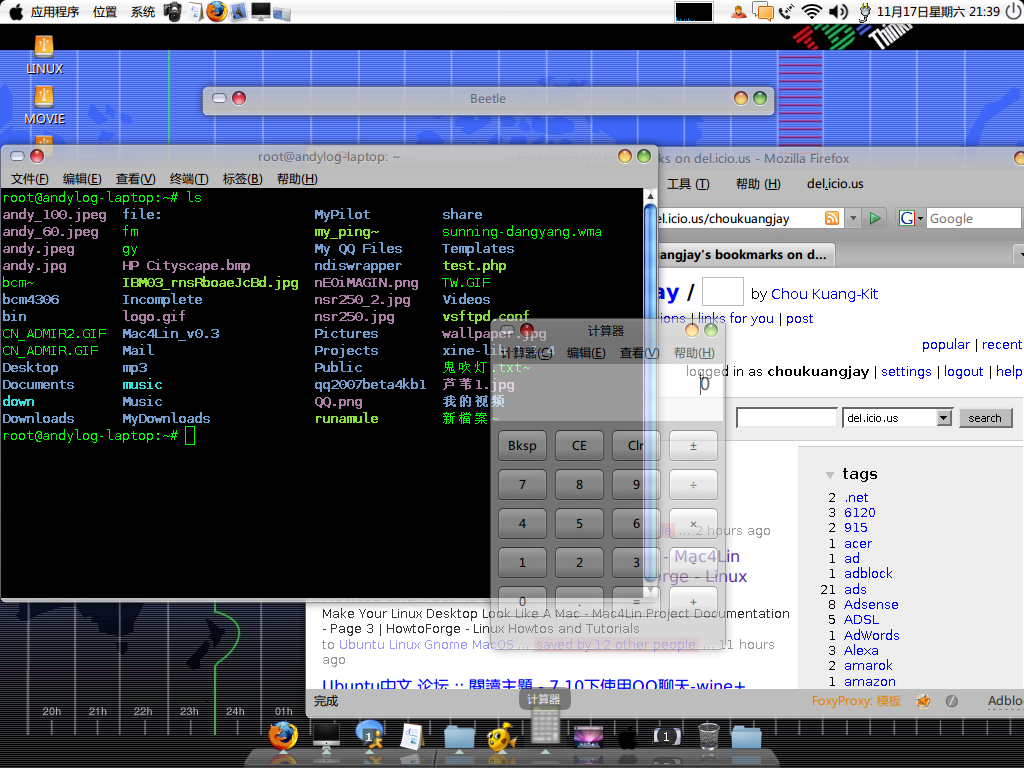Click the del.icio.us search button
This screenshot has width=1024, height=768.
click(985, 418)
